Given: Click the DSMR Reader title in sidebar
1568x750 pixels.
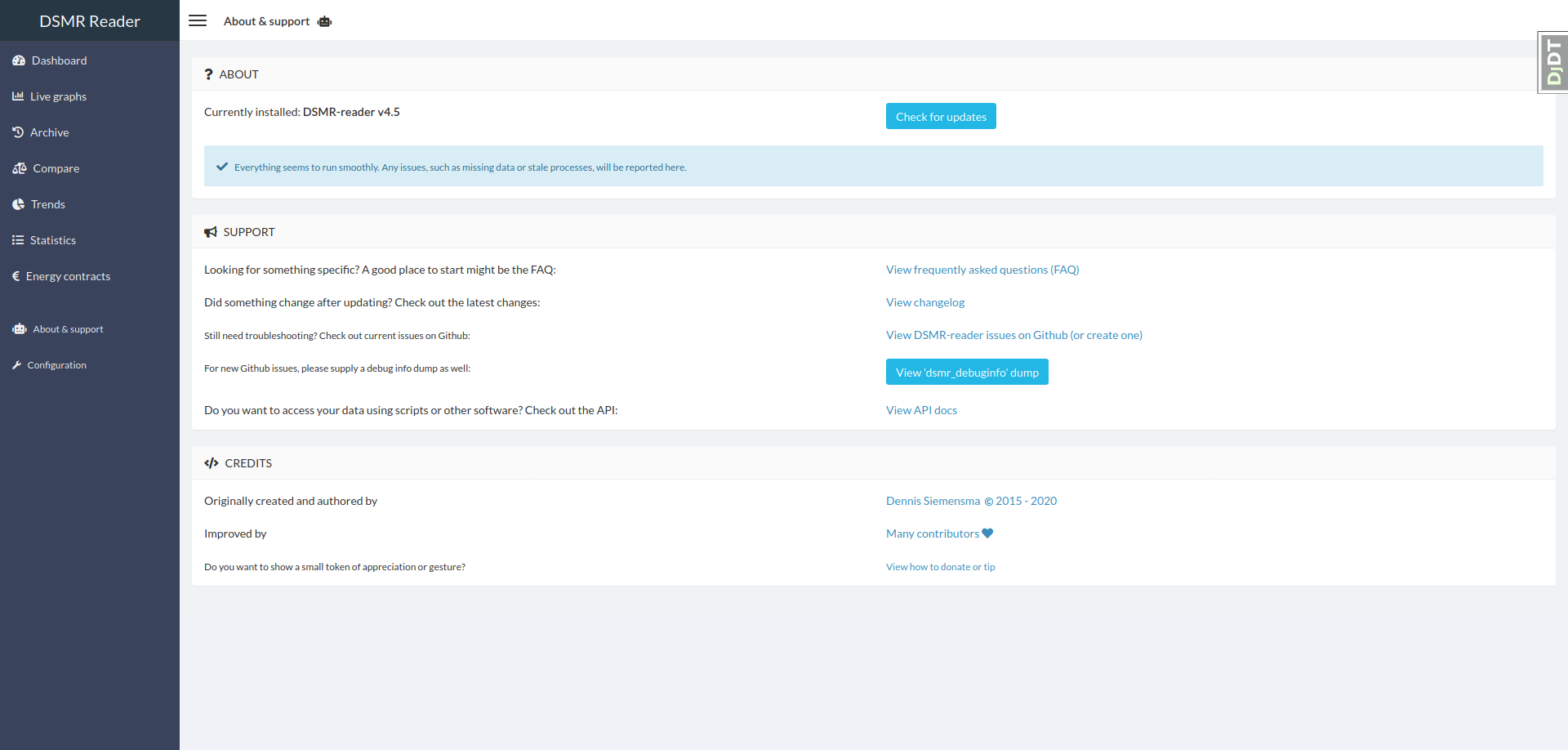Looking at the screenshot, I should 90,21.
